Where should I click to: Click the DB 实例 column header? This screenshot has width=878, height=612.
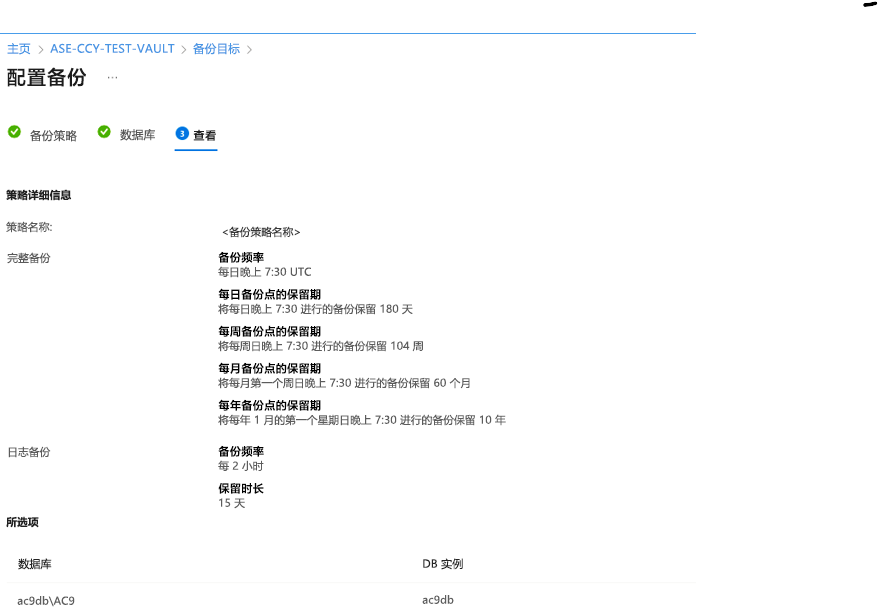coord(443,564)
